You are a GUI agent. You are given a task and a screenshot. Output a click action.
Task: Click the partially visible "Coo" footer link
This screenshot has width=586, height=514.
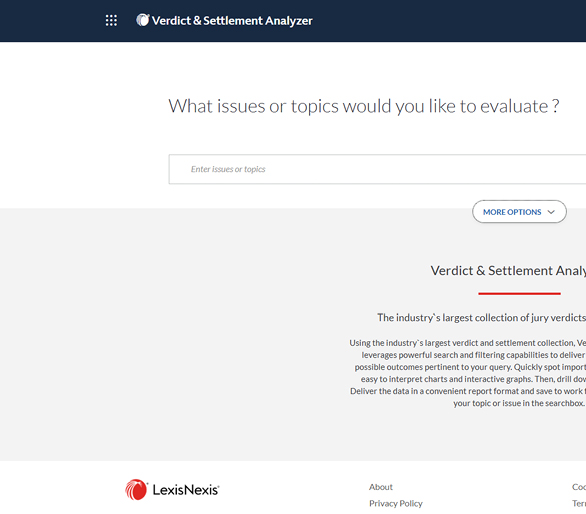(x=579, y=487)
